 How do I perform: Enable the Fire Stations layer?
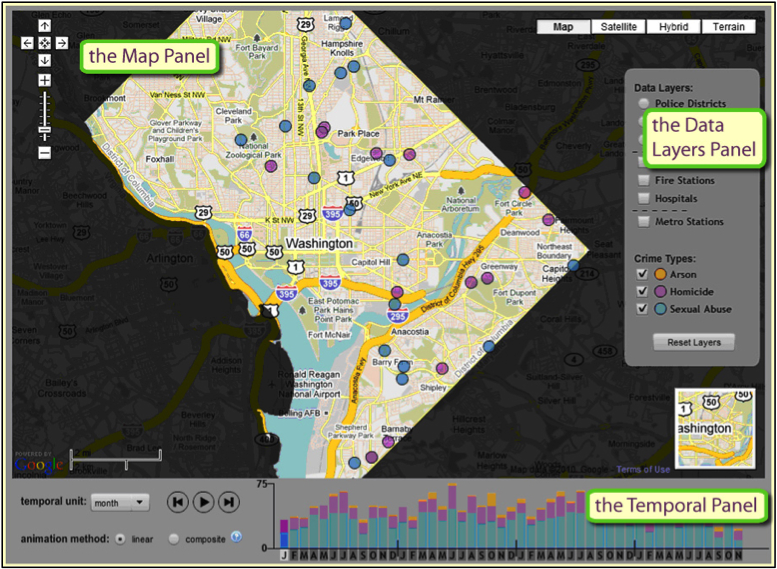point(642,181)
